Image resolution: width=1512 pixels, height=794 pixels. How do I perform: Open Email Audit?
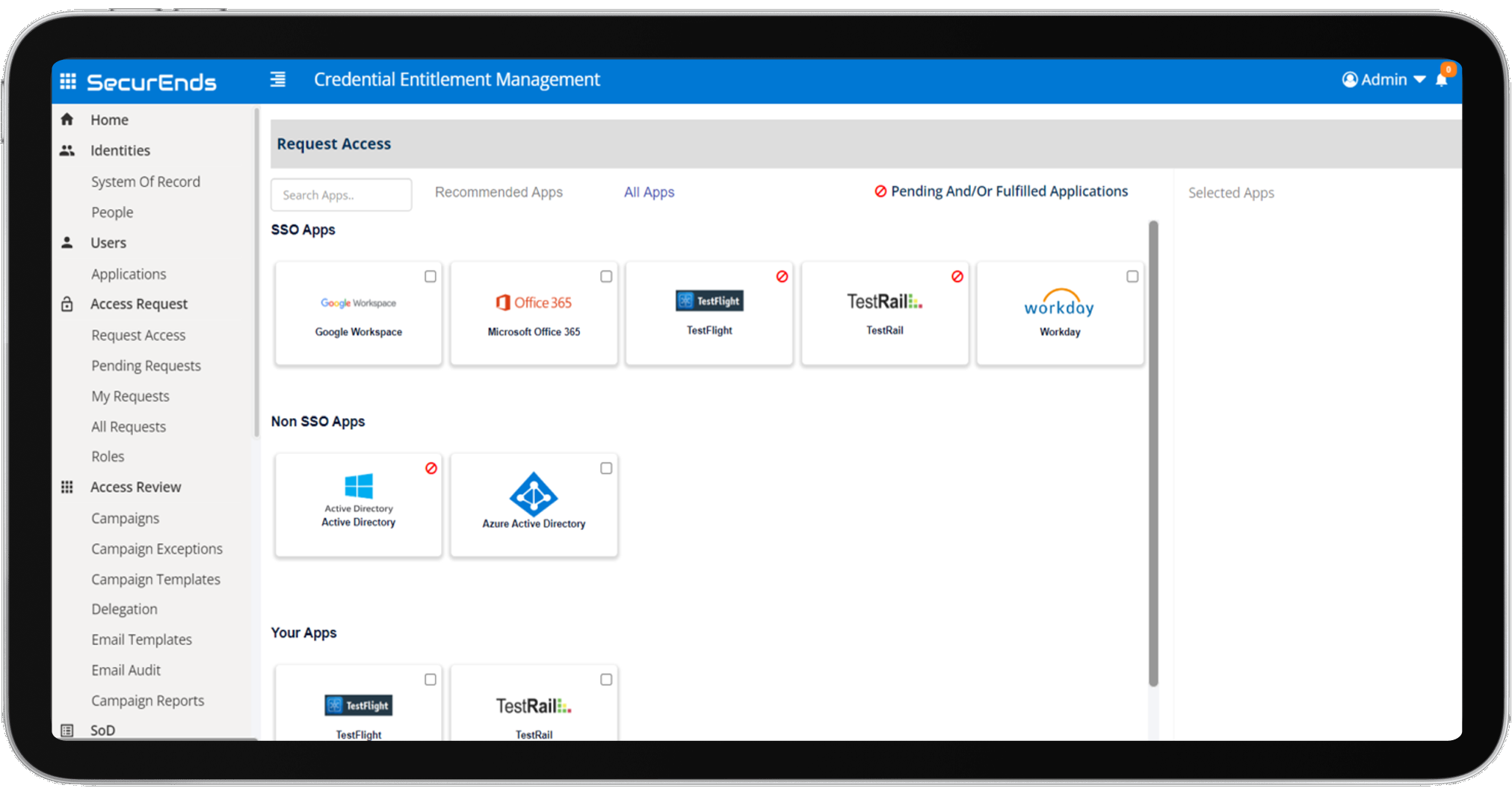click(126, 671)
